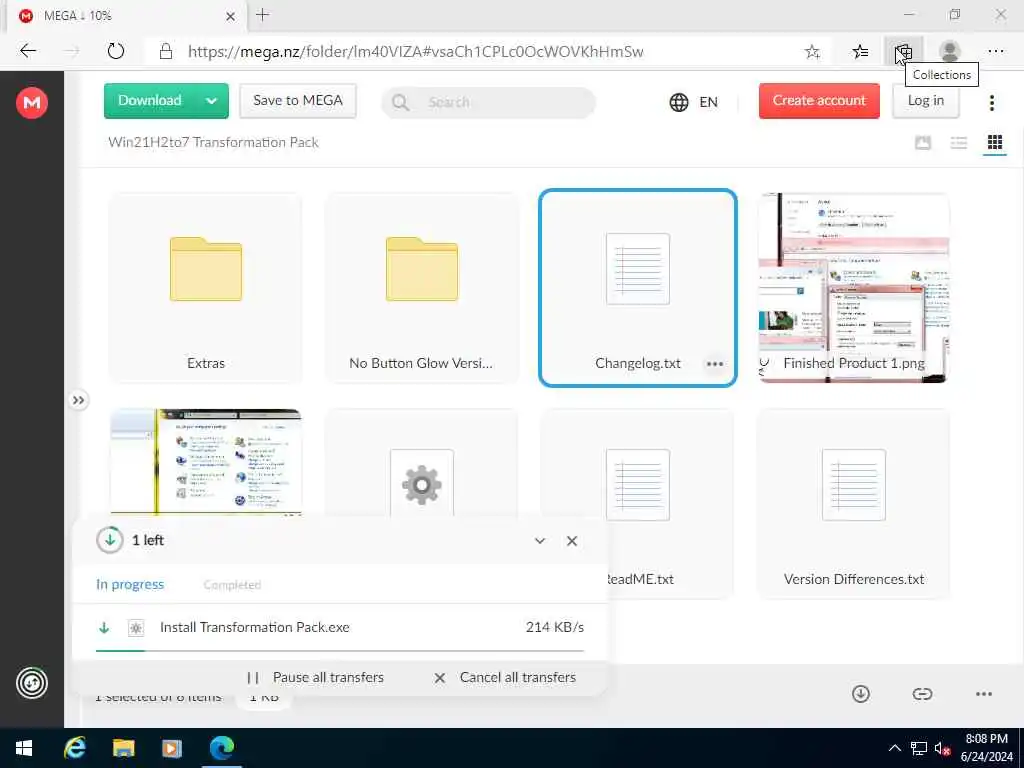Collapse transfers panel with chevron
The width and height of the screenshot is (1024, 768).
pos(539,541)
